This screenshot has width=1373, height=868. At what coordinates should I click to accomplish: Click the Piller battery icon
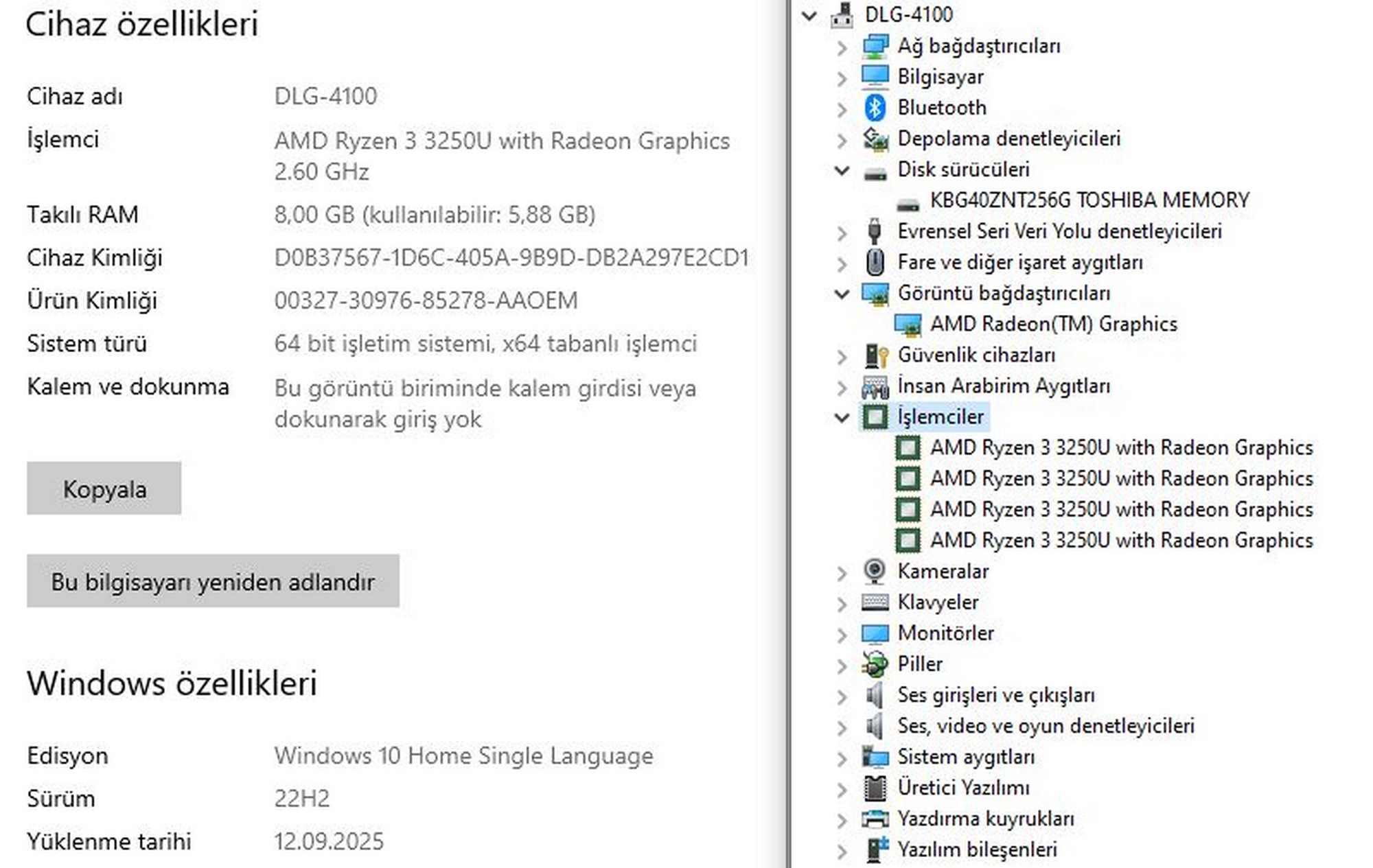pyautogui.click(x=875, y=664)
